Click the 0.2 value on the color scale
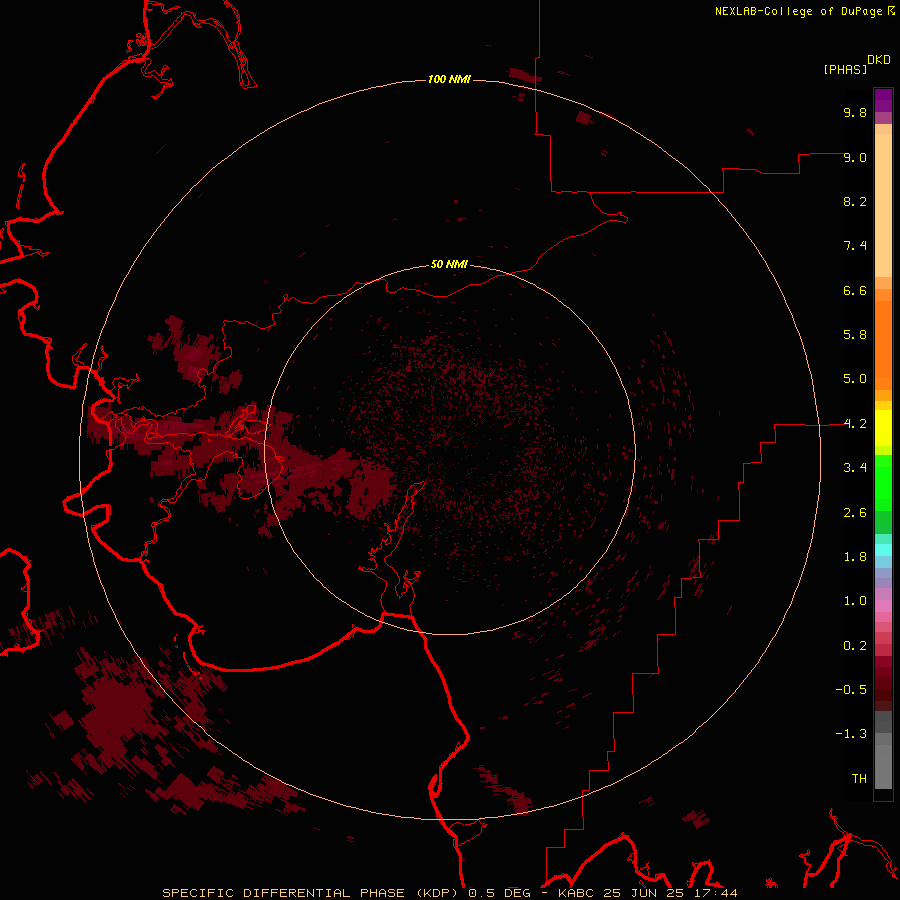This screenshot has width=900, height=900. point(855,645)
